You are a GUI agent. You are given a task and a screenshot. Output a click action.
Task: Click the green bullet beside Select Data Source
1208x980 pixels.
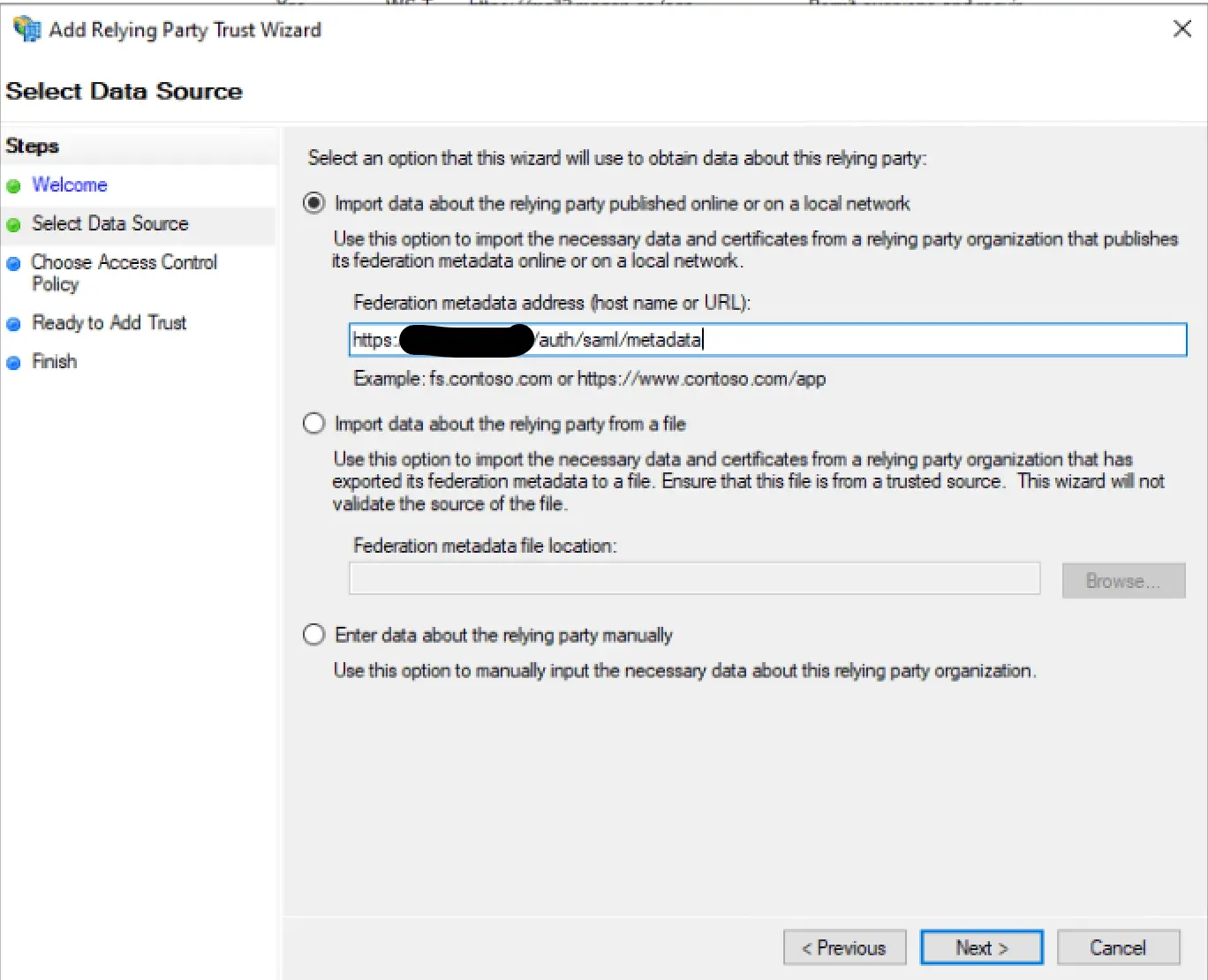(13, 225)
